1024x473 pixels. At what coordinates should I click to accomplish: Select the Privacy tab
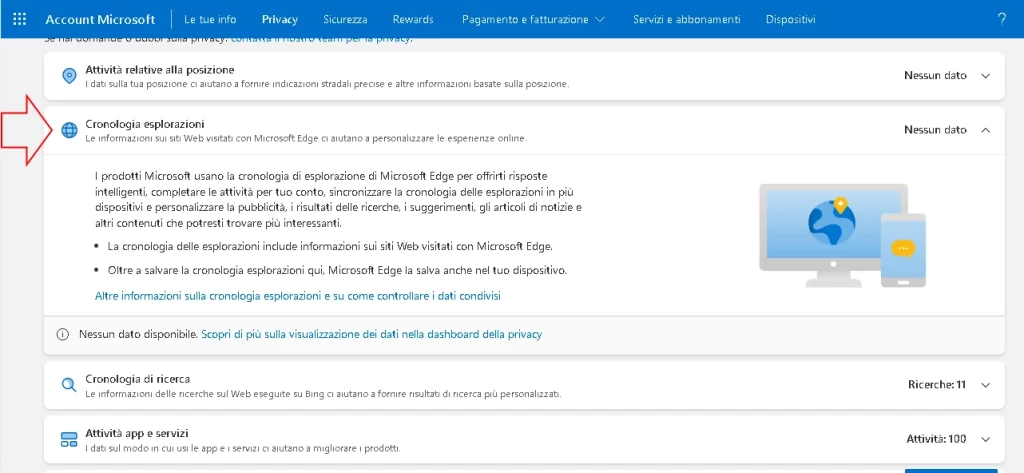point(280,20)
